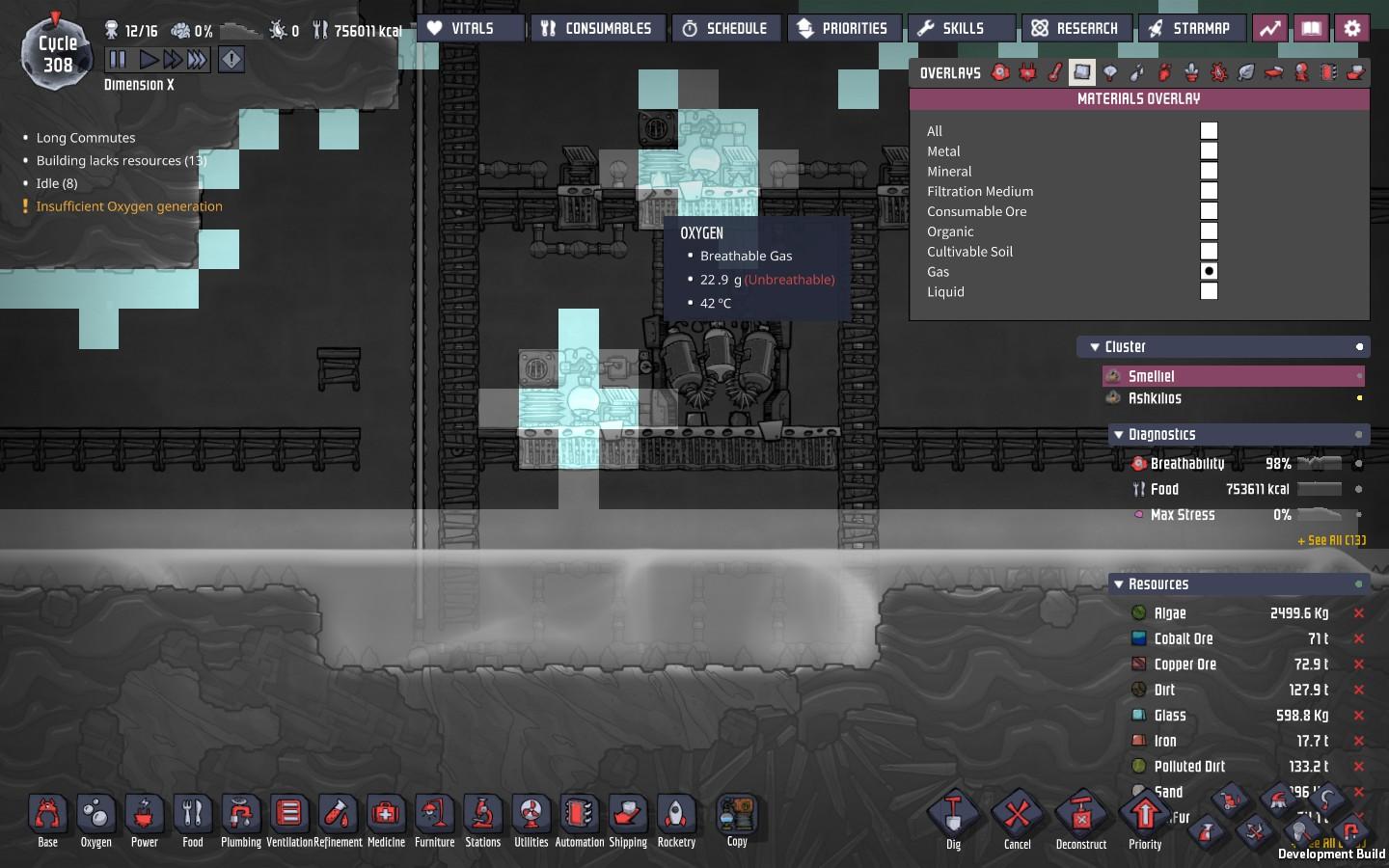Collapse the Cluster section
This screenshot has width=1389, height=868.
pos(1095,347)
